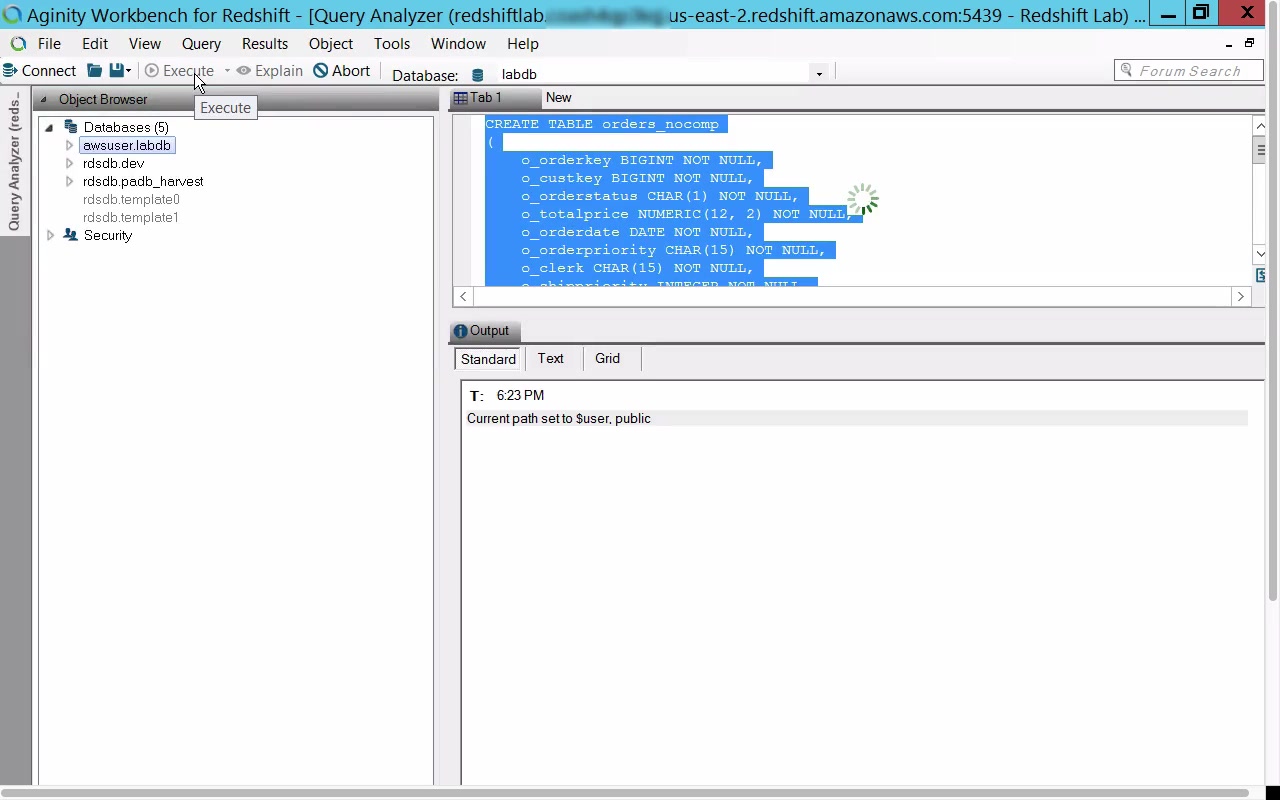Click the o_orderdate DATE NOT NULL line
This screenshot has height=800, width=1280.
[637, 233]
